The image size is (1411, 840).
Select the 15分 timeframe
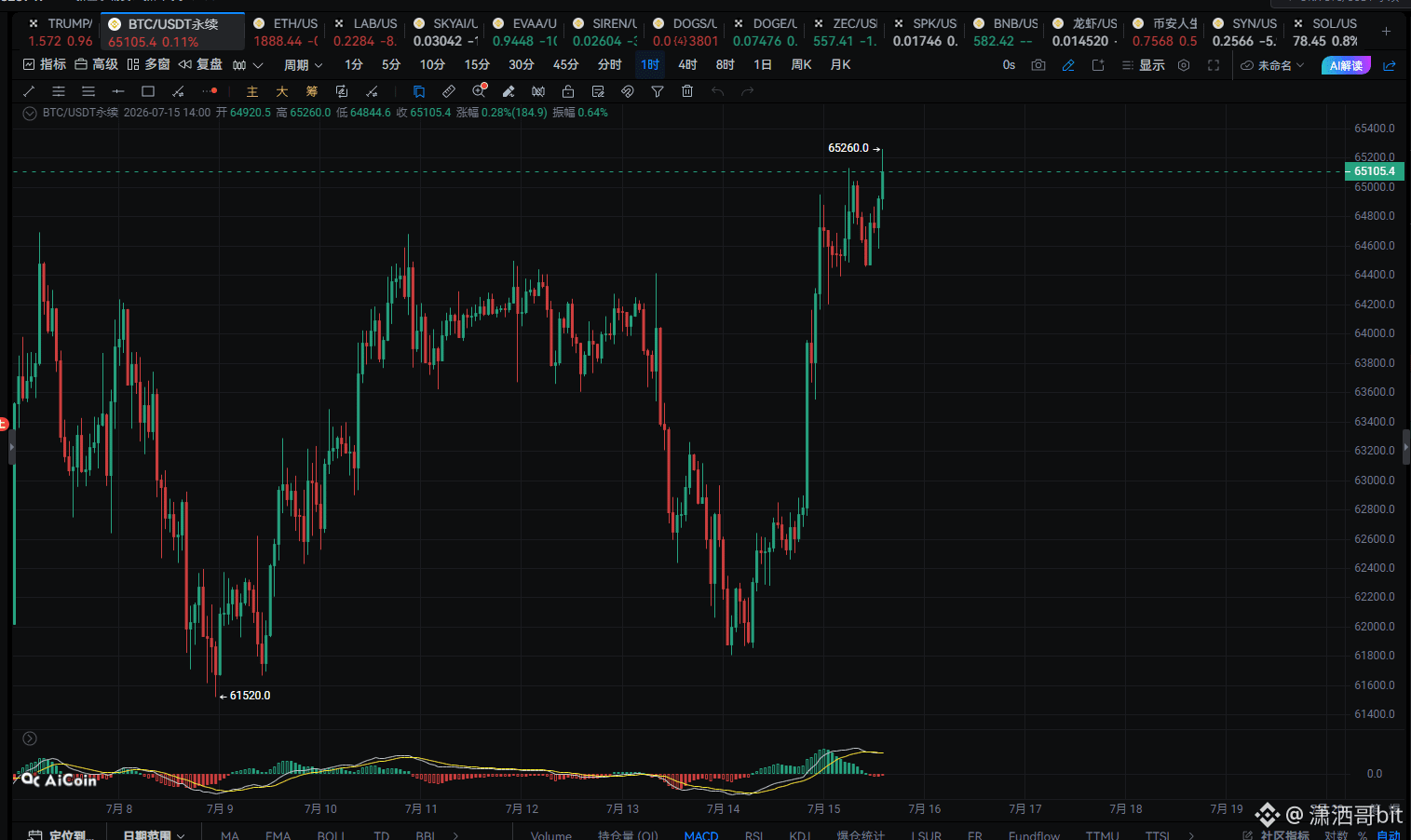[477, 65]
